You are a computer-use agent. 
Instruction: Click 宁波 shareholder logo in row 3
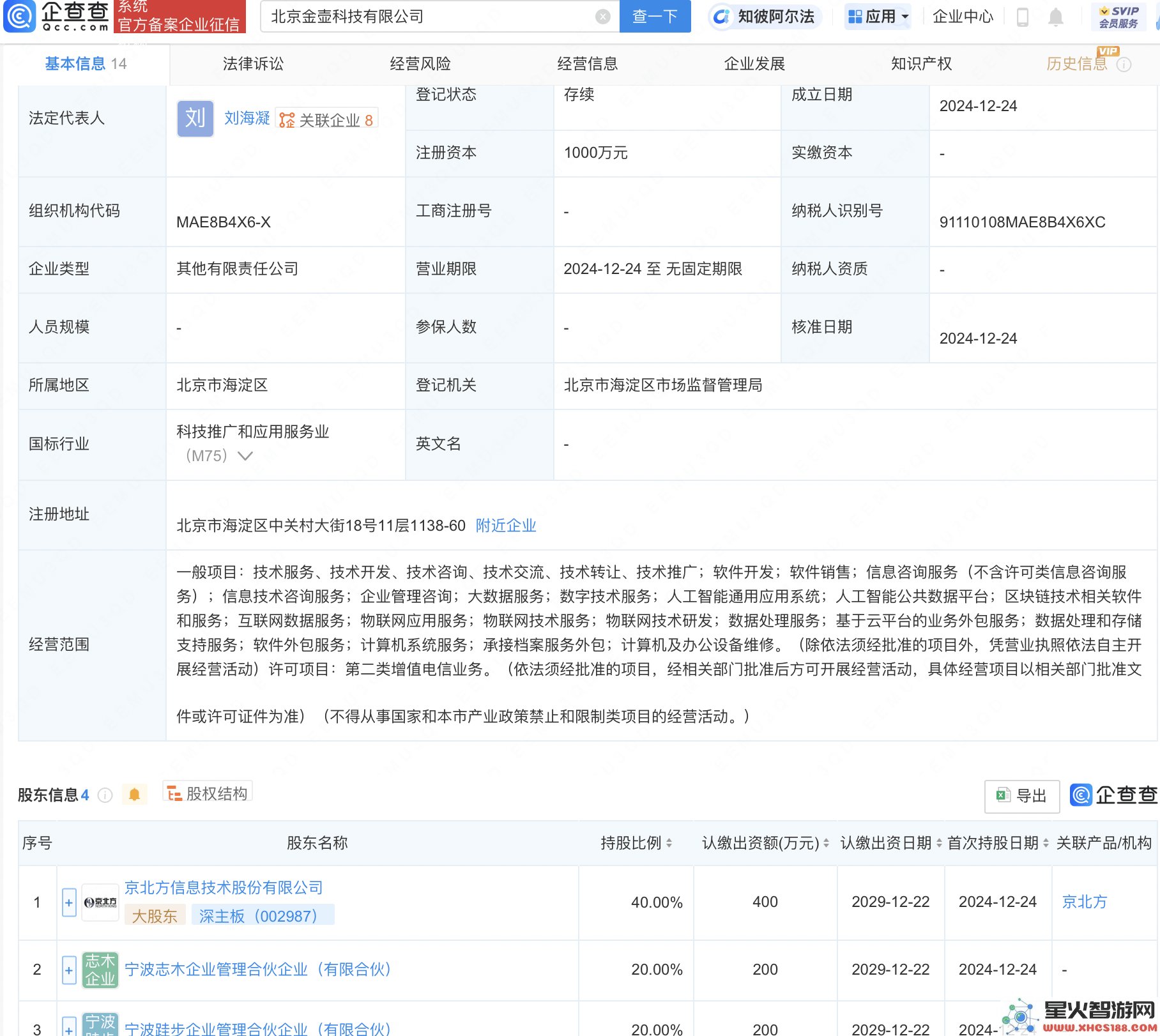pyautogui.click(x=100, y=1025)
